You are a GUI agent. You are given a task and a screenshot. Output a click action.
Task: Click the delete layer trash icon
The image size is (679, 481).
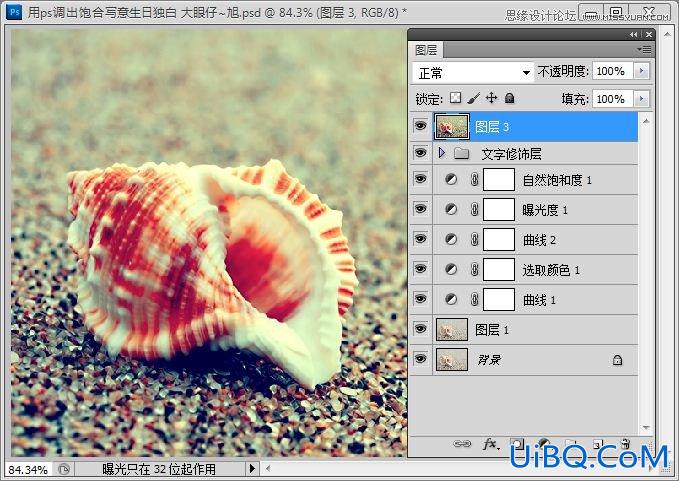click(x=625, y=443)
